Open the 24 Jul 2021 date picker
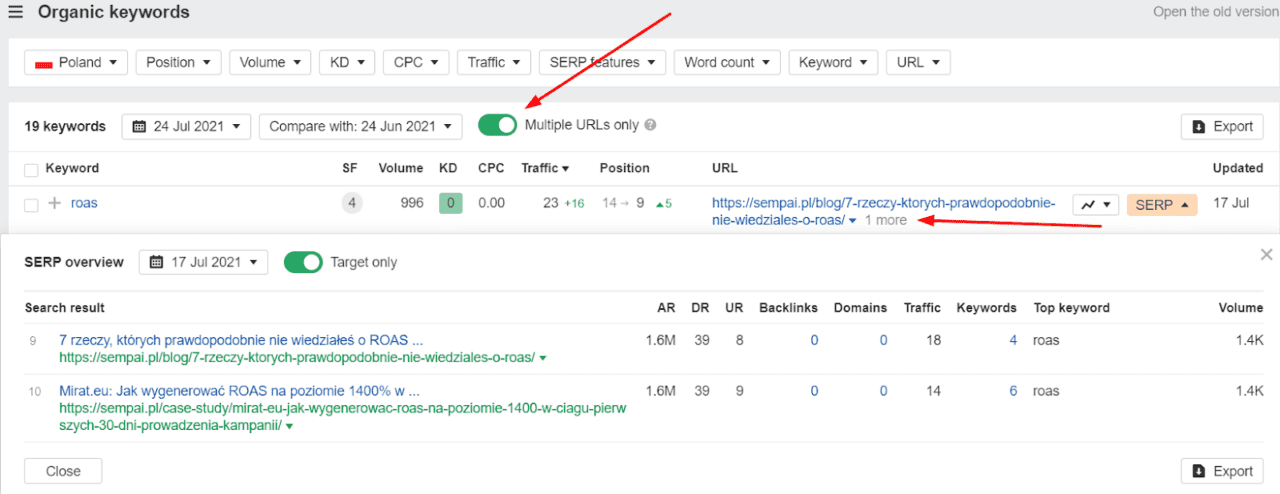This screenshot has height=494, width=1280. pos(186,126)
